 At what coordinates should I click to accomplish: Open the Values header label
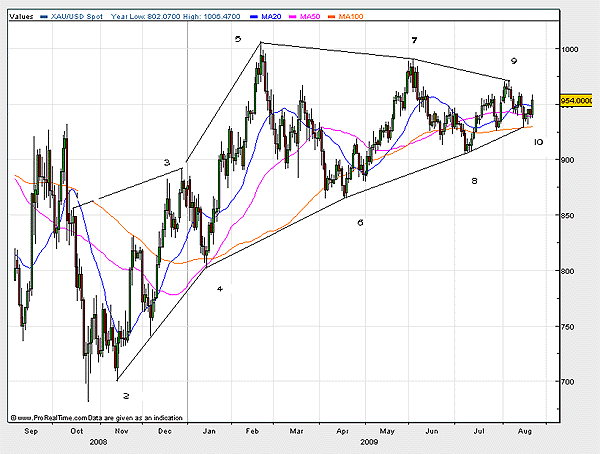(18, 17)
